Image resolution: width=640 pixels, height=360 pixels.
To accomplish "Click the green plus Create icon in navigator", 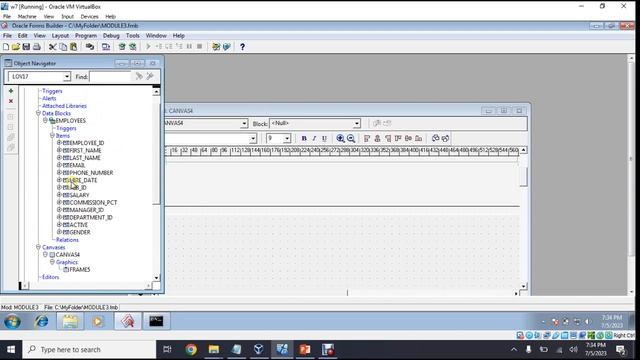I will point(11,91).
